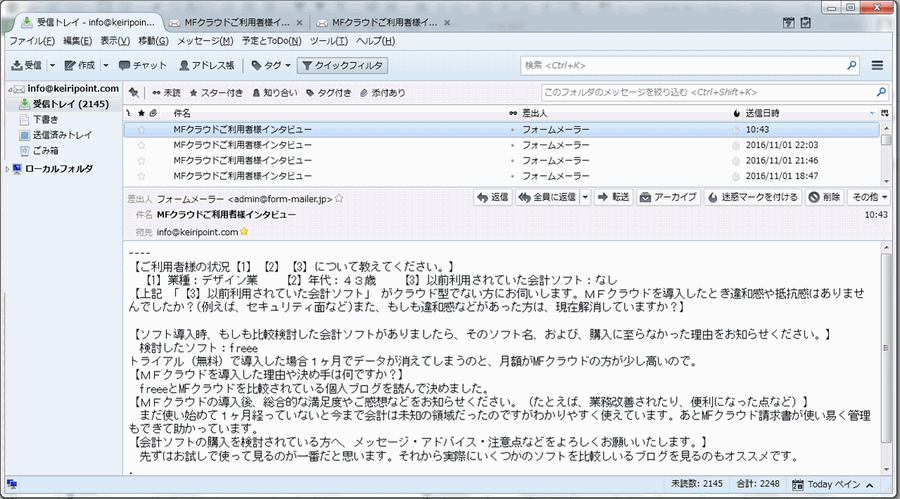The width and height of the screenshot is (900, 499).
Task: Expand ローカルフォルダ tree node
Action: click(7, 169)
